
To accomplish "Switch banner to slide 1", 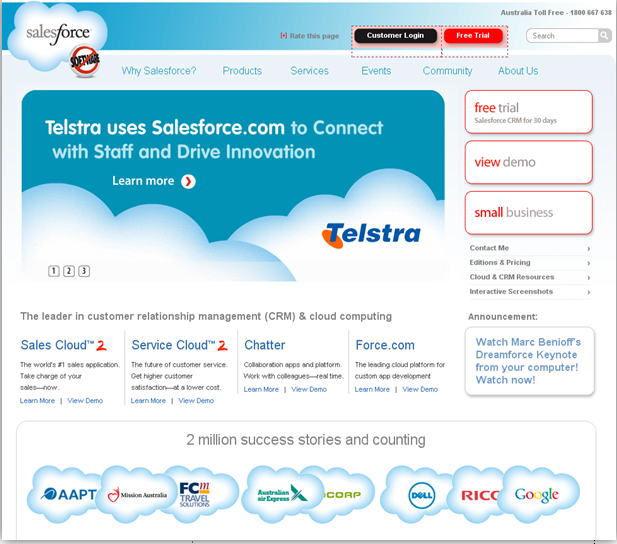I will (x=54, y=271).
